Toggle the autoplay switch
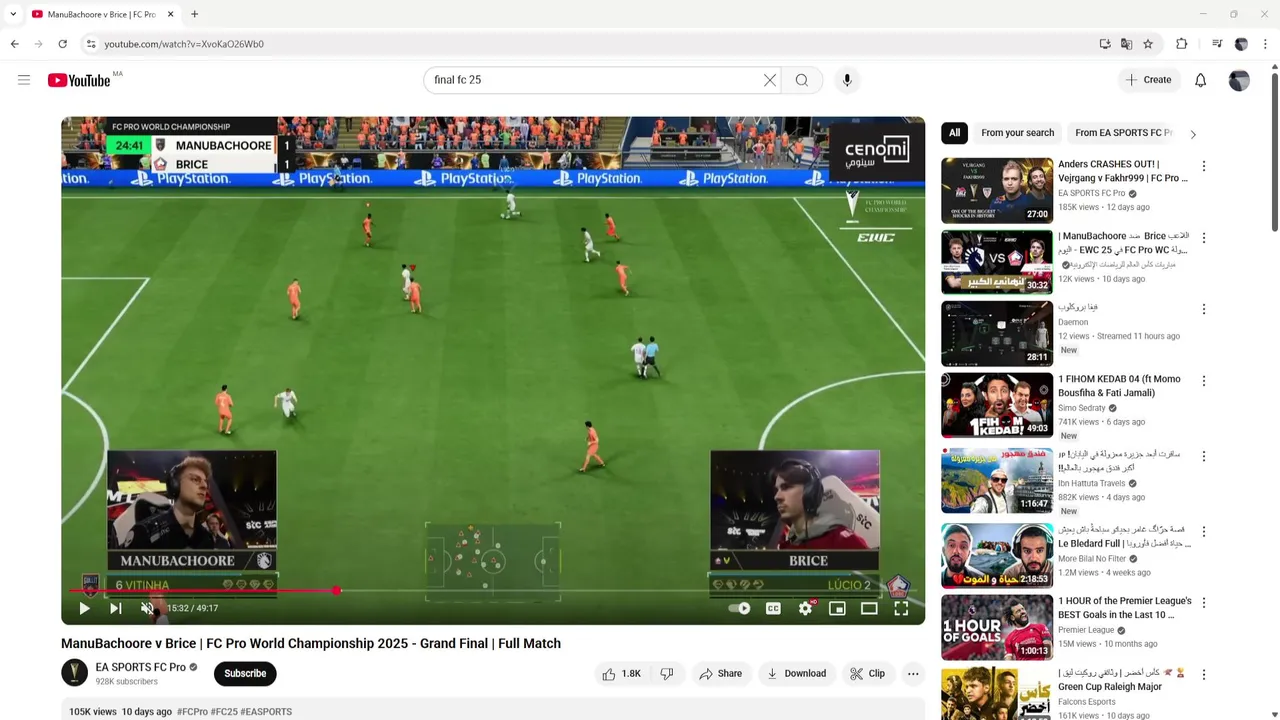Viewport: 1280px width, 720px height. [739, 608]
